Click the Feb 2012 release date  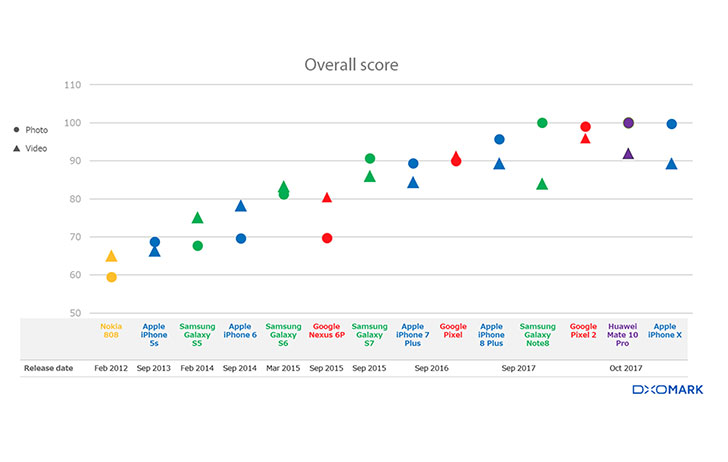pyautogui.click(x=111, y=368)
